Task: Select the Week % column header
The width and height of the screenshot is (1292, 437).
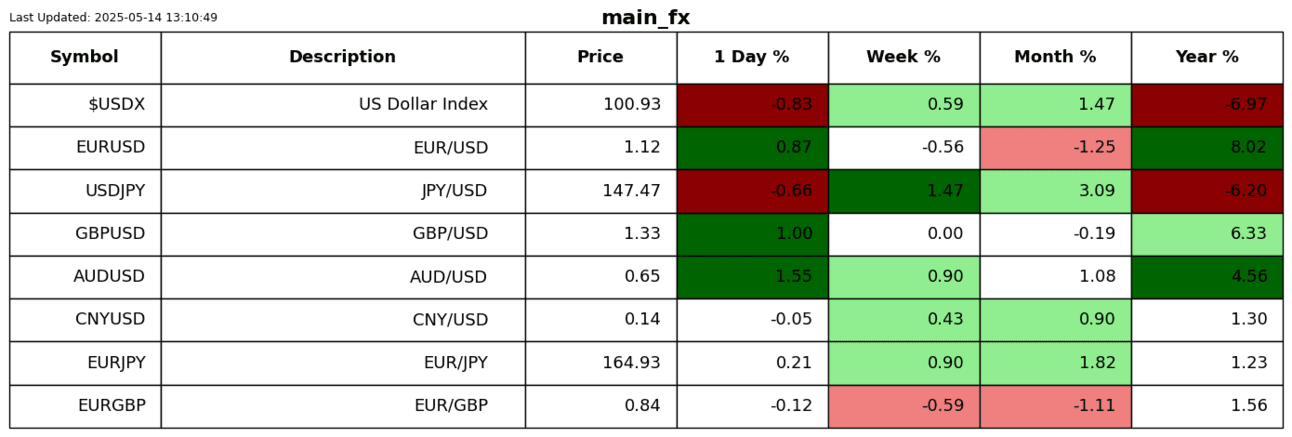Action: 903,57
